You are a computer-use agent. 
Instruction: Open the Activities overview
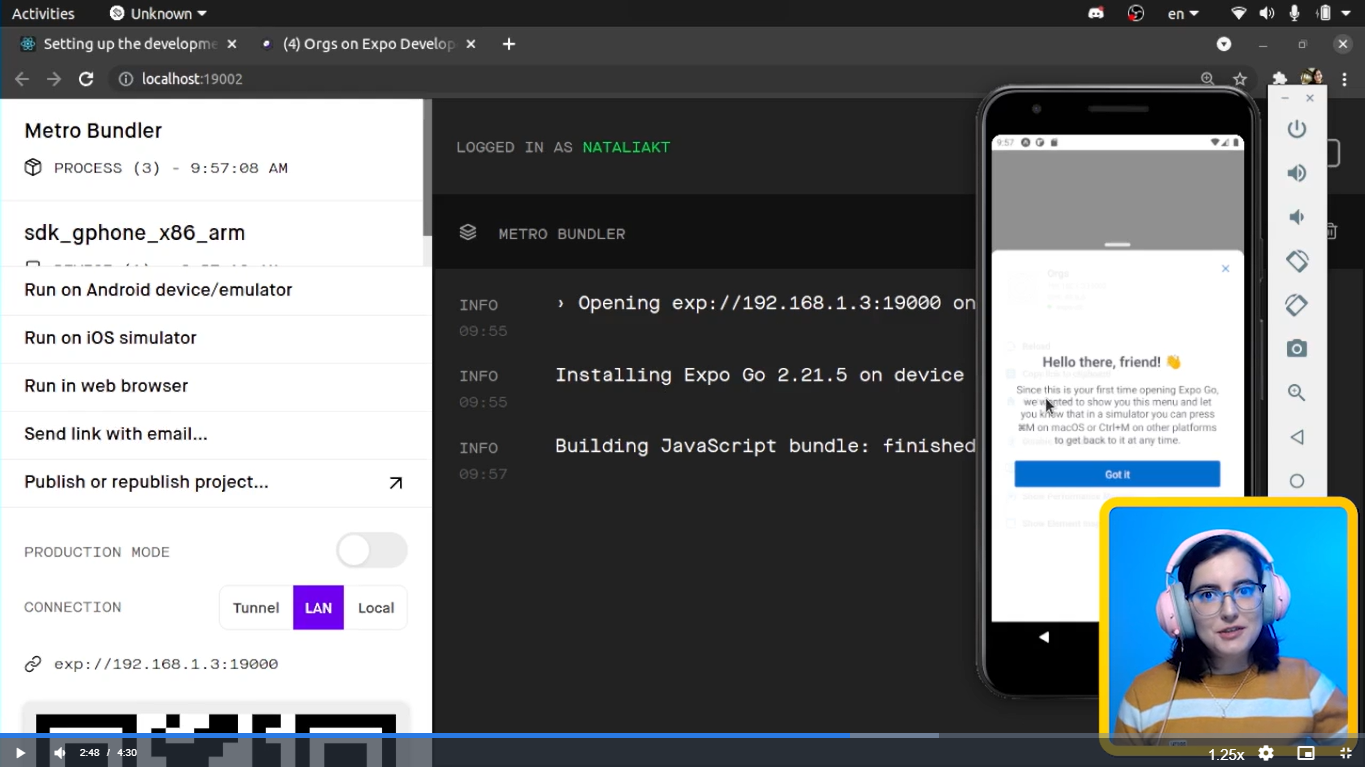[x=43, y=13]
